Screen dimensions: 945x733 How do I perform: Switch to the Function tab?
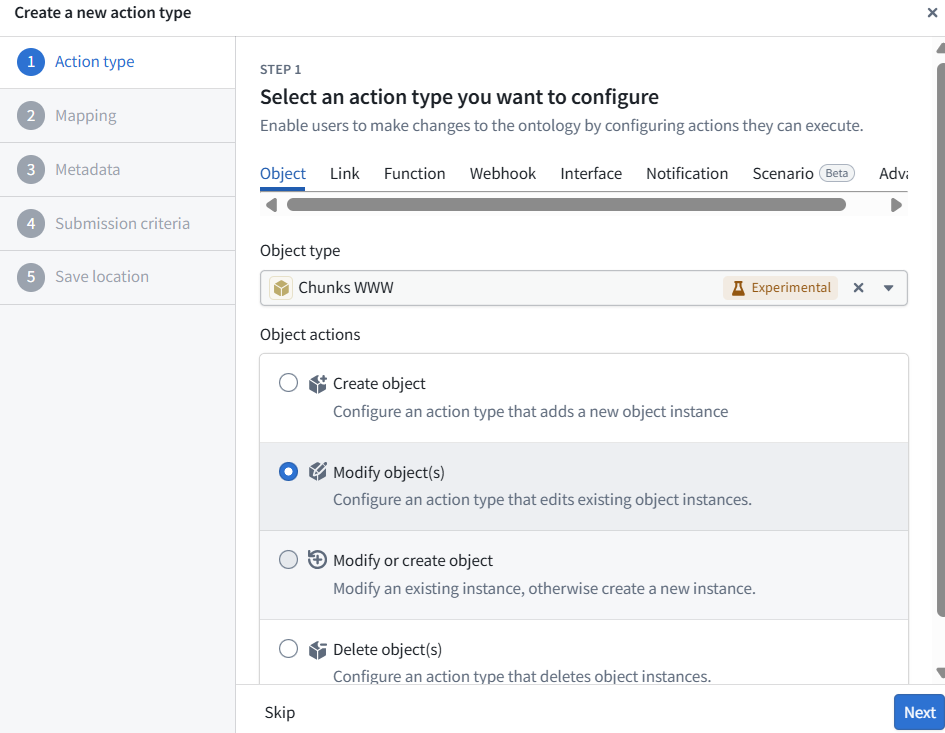(x=415, y=174)
